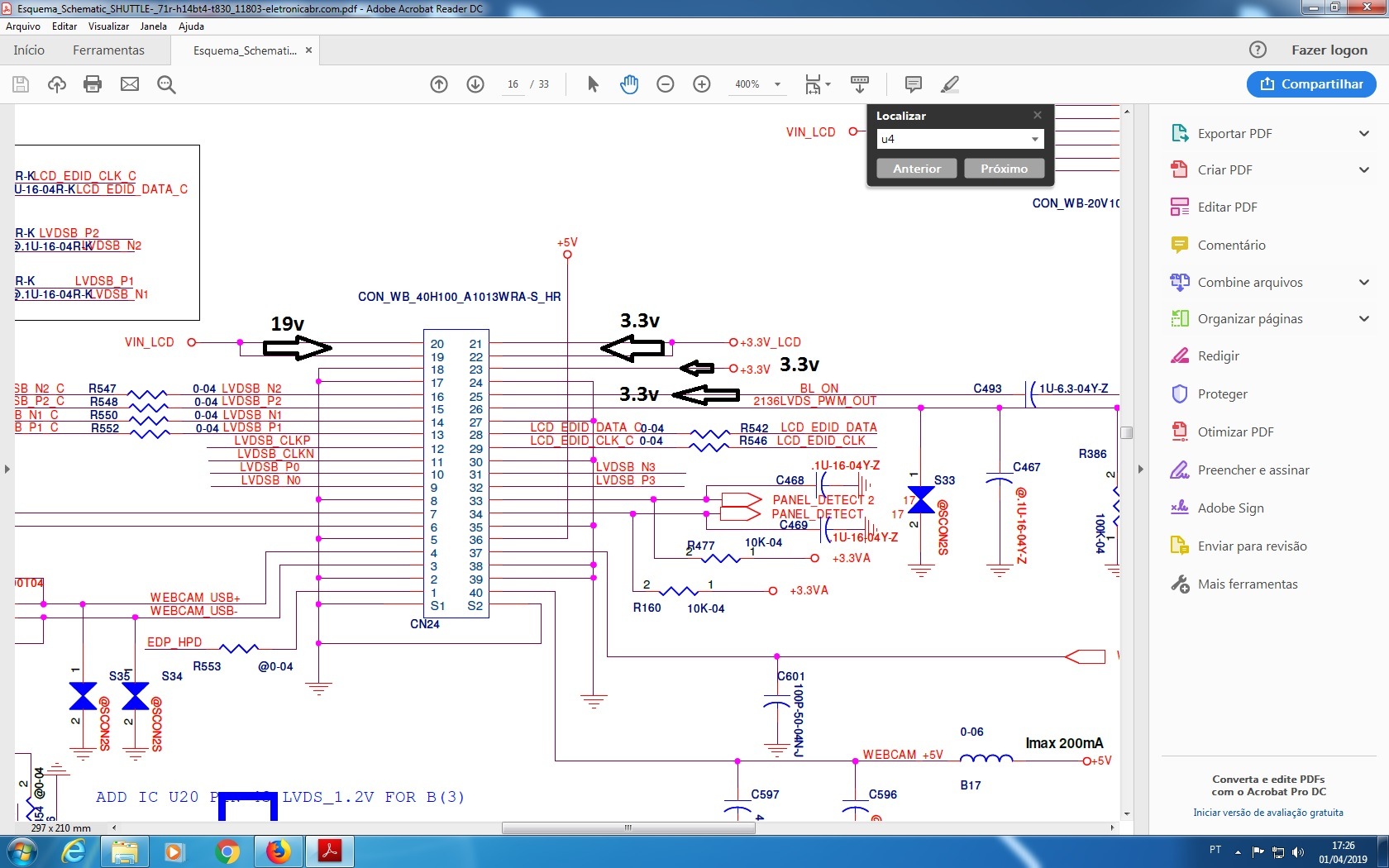Open Chrome from taskbar
Screen dimensions: 1389x868
pos(227,851)
